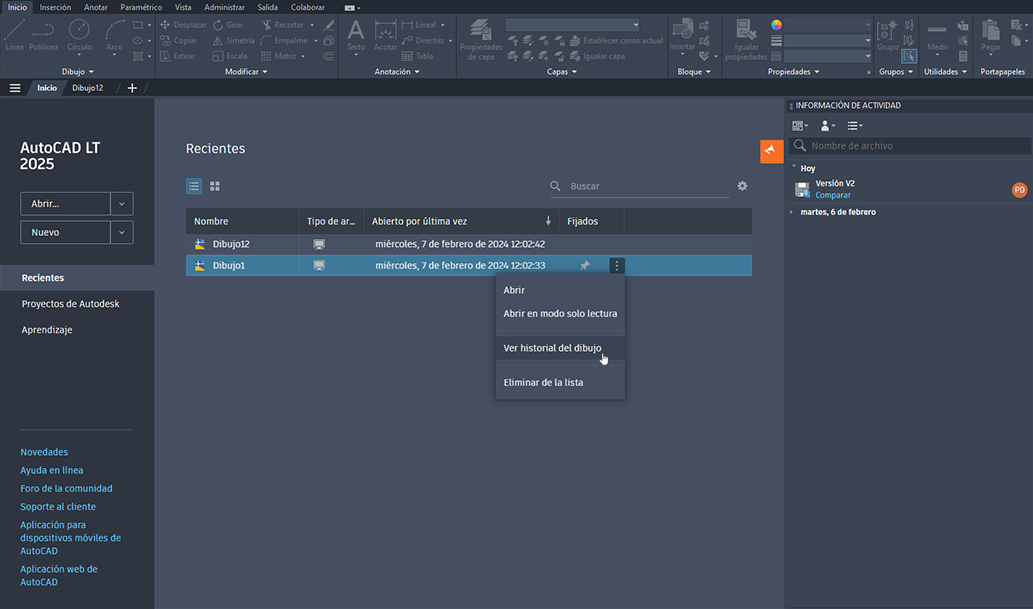Switch recents to list view
The height and width of the screenshot is (609, 1033).
click(194, 187)
